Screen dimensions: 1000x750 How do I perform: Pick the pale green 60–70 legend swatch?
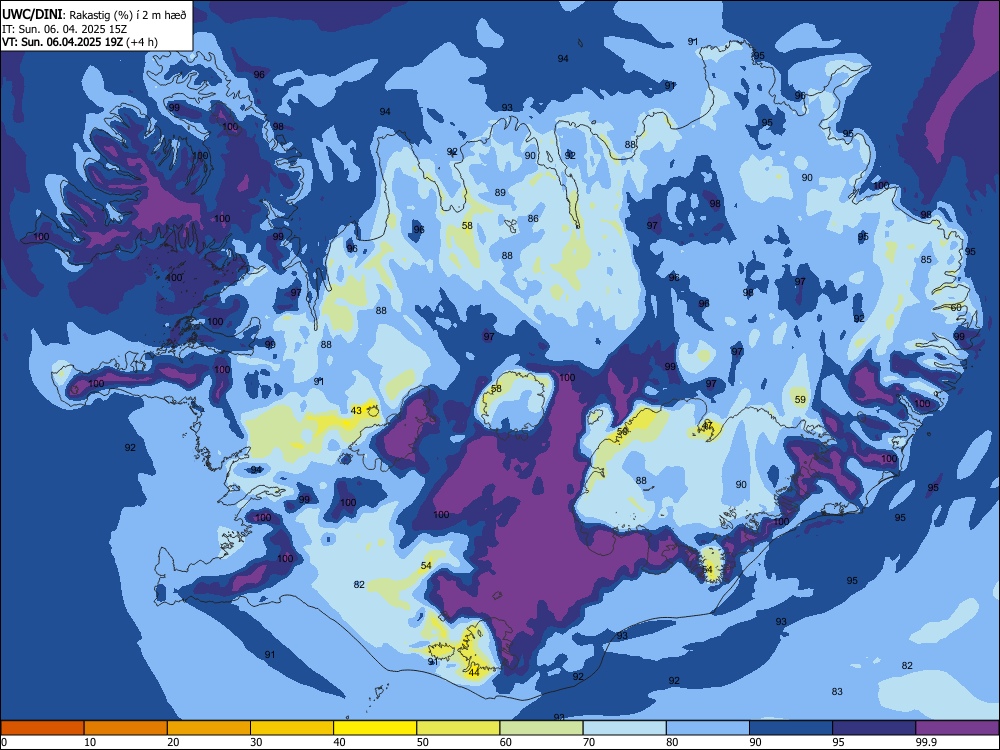541,728
